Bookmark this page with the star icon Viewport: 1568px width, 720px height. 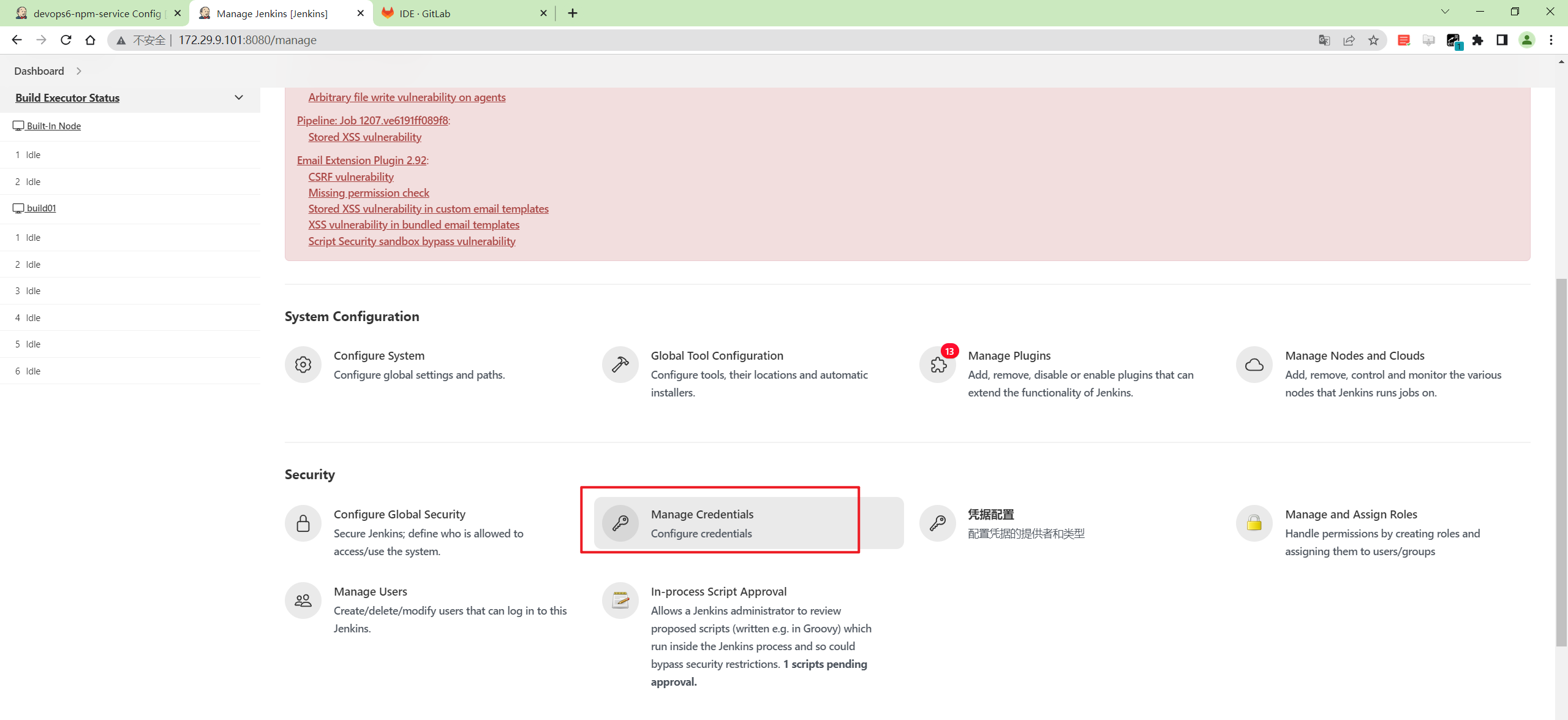(1374, 40)
